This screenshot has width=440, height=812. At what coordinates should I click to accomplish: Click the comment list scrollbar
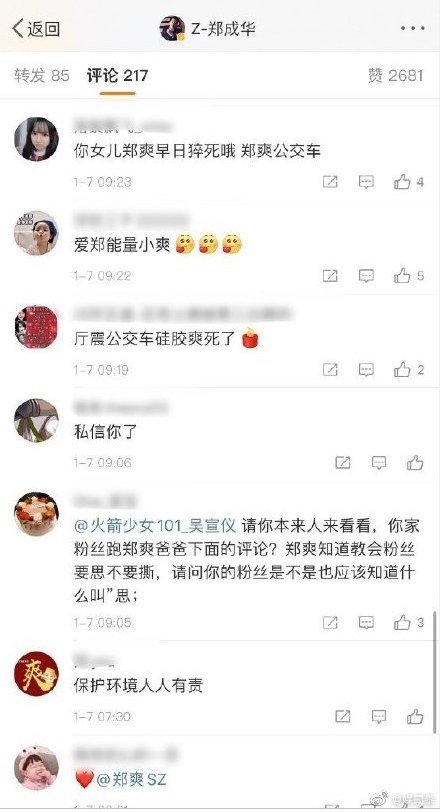434,672
